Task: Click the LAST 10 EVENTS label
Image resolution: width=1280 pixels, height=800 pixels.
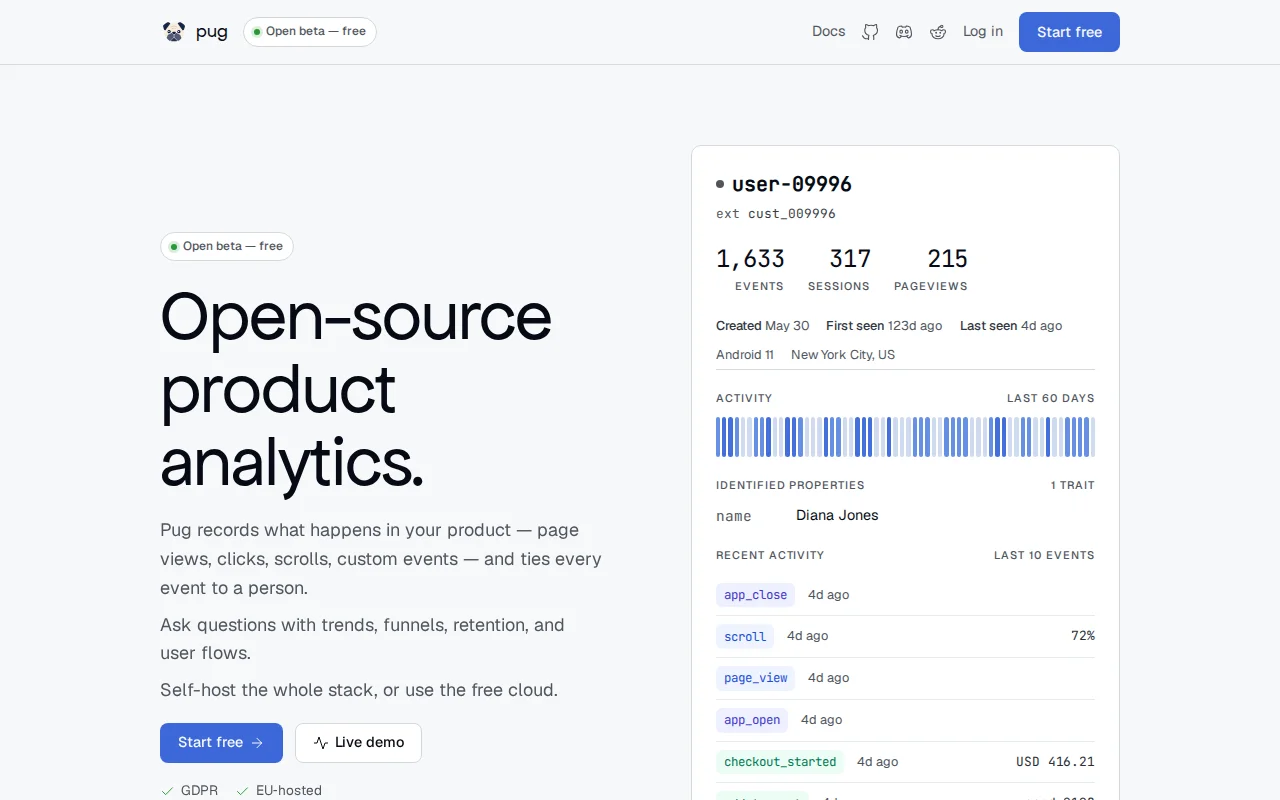Action: coord(1044,555)
